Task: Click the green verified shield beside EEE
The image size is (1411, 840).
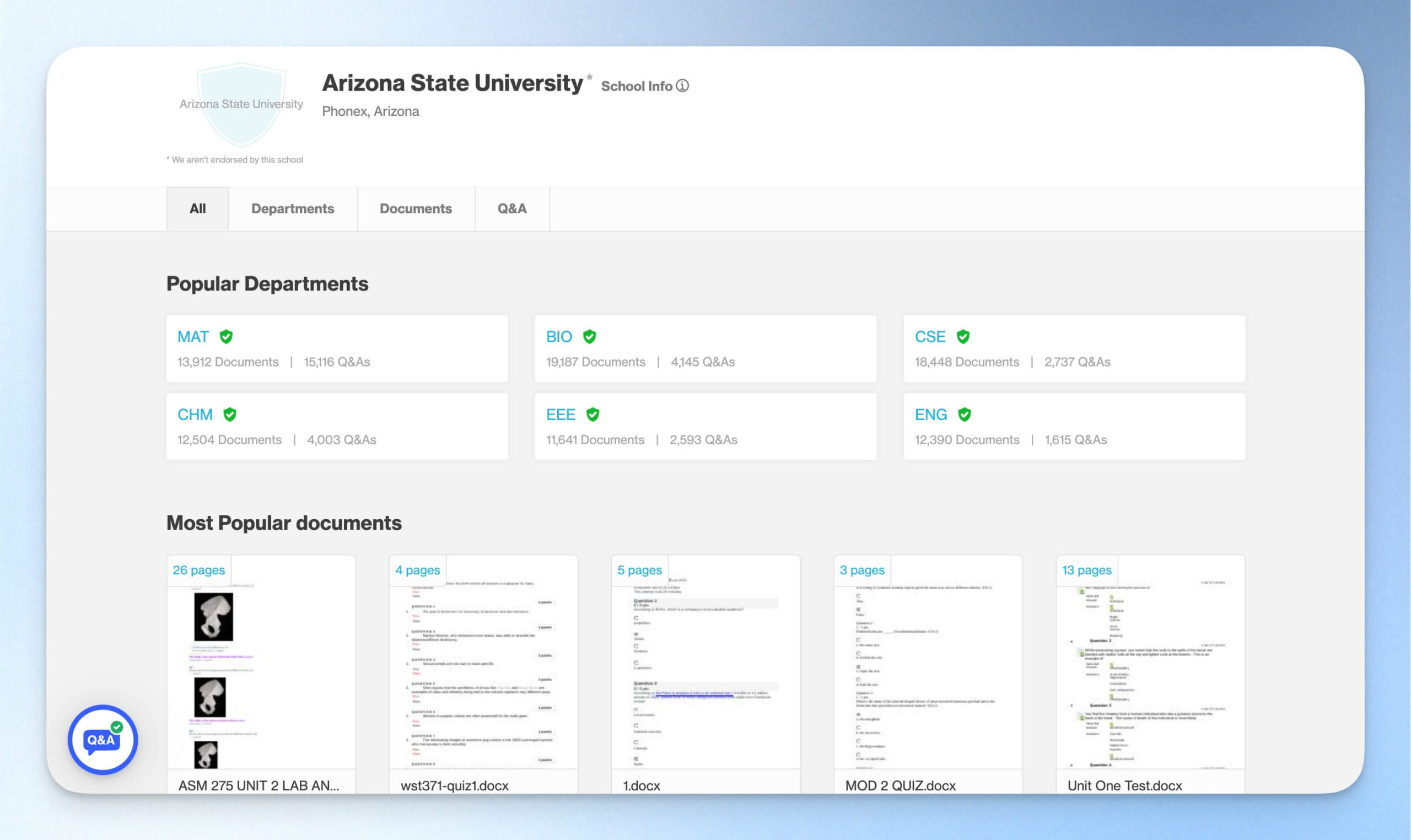Action: pyautogui.click(x=593, y=414)
